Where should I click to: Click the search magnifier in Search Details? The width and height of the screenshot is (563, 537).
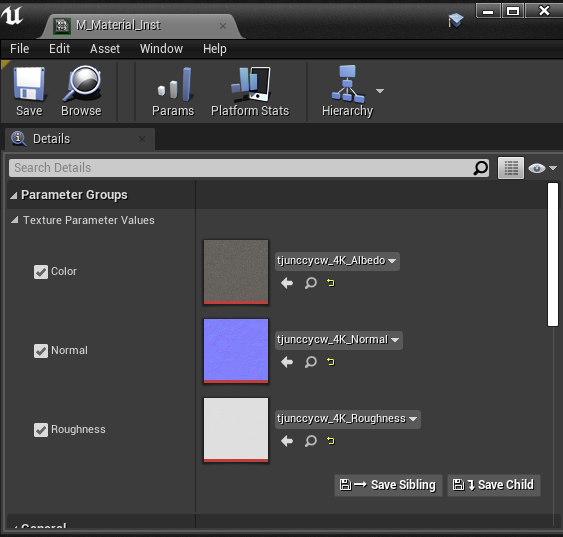point(481,168)
